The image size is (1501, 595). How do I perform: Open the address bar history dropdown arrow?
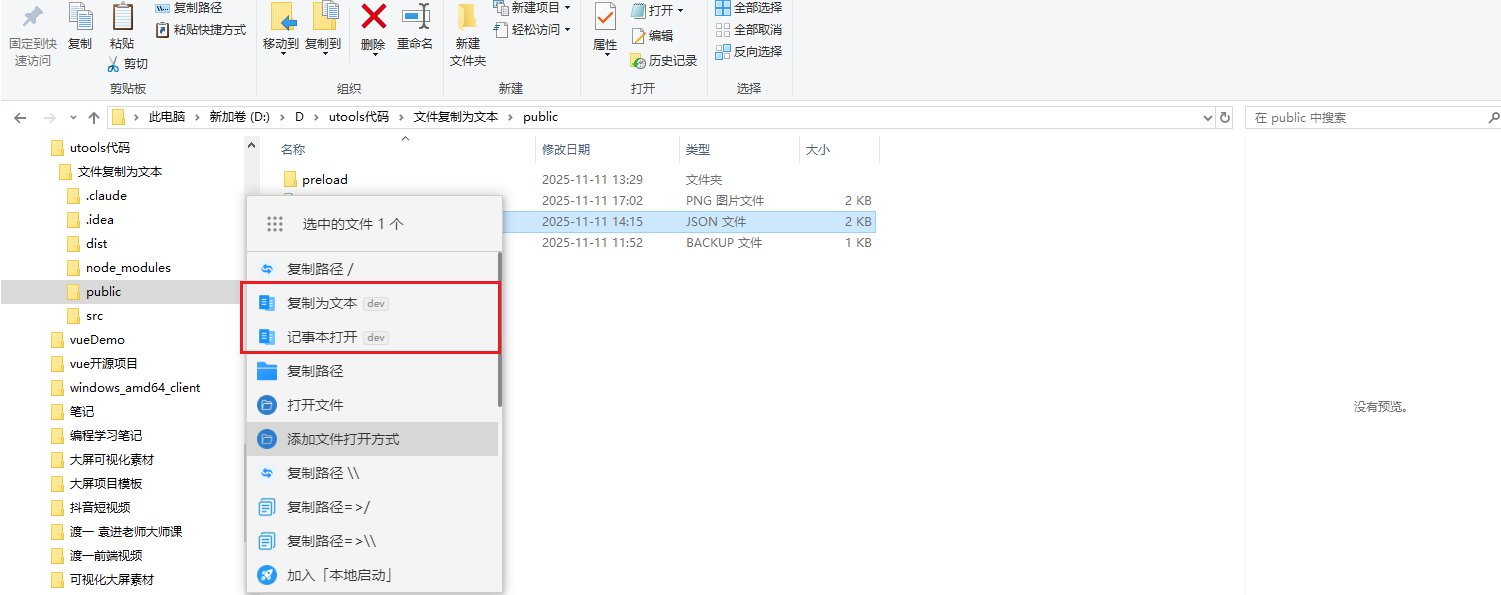pyautogui.click(x=1207, y=118)
